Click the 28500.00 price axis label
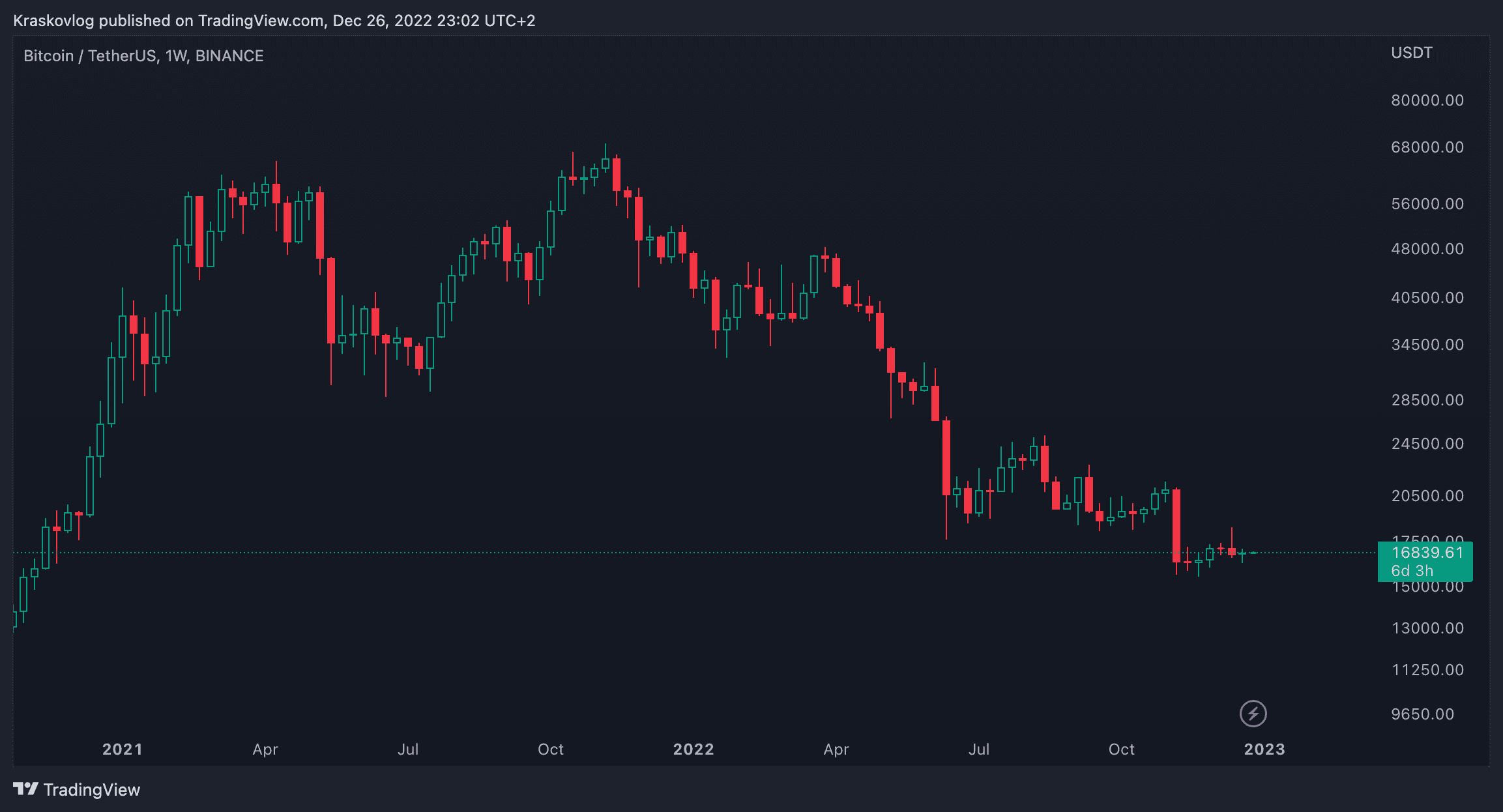 click(x=1427, y=400)
